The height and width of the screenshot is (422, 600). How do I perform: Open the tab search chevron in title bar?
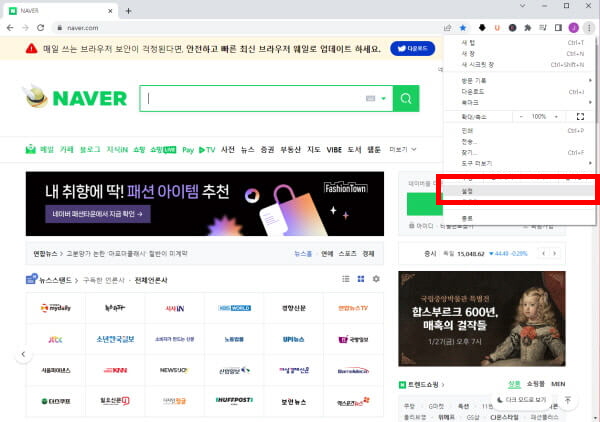522,6
